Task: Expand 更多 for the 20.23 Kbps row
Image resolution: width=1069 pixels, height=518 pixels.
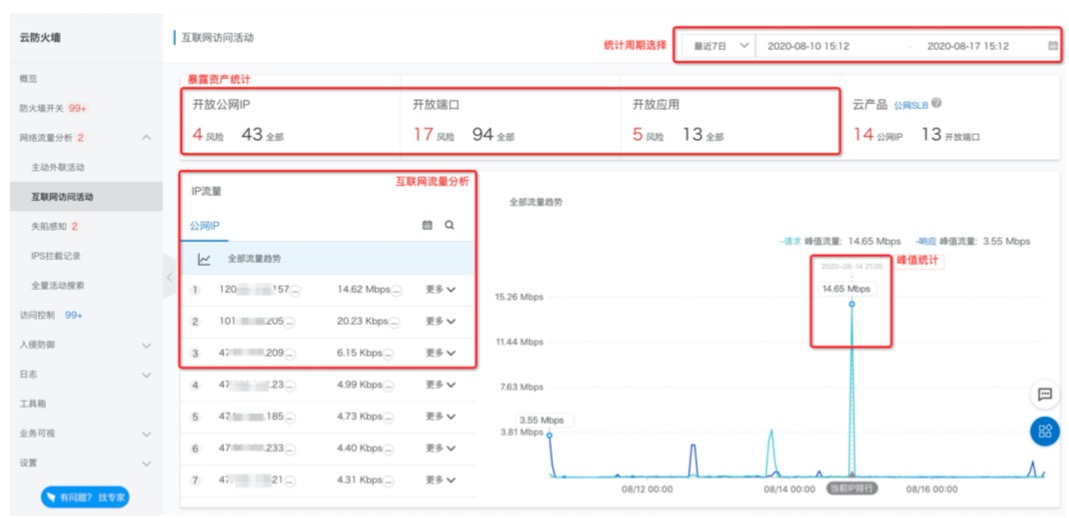Action: point(440,321)
